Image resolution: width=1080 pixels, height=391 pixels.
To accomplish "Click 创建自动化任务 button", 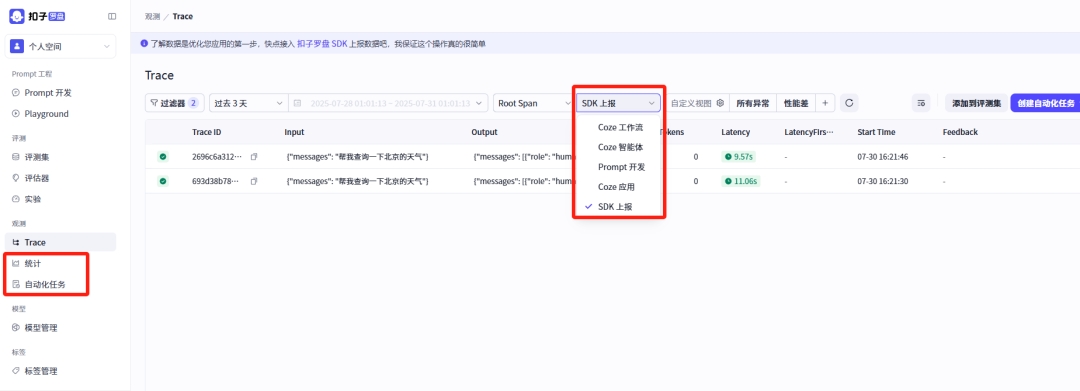I will 1045,103.
